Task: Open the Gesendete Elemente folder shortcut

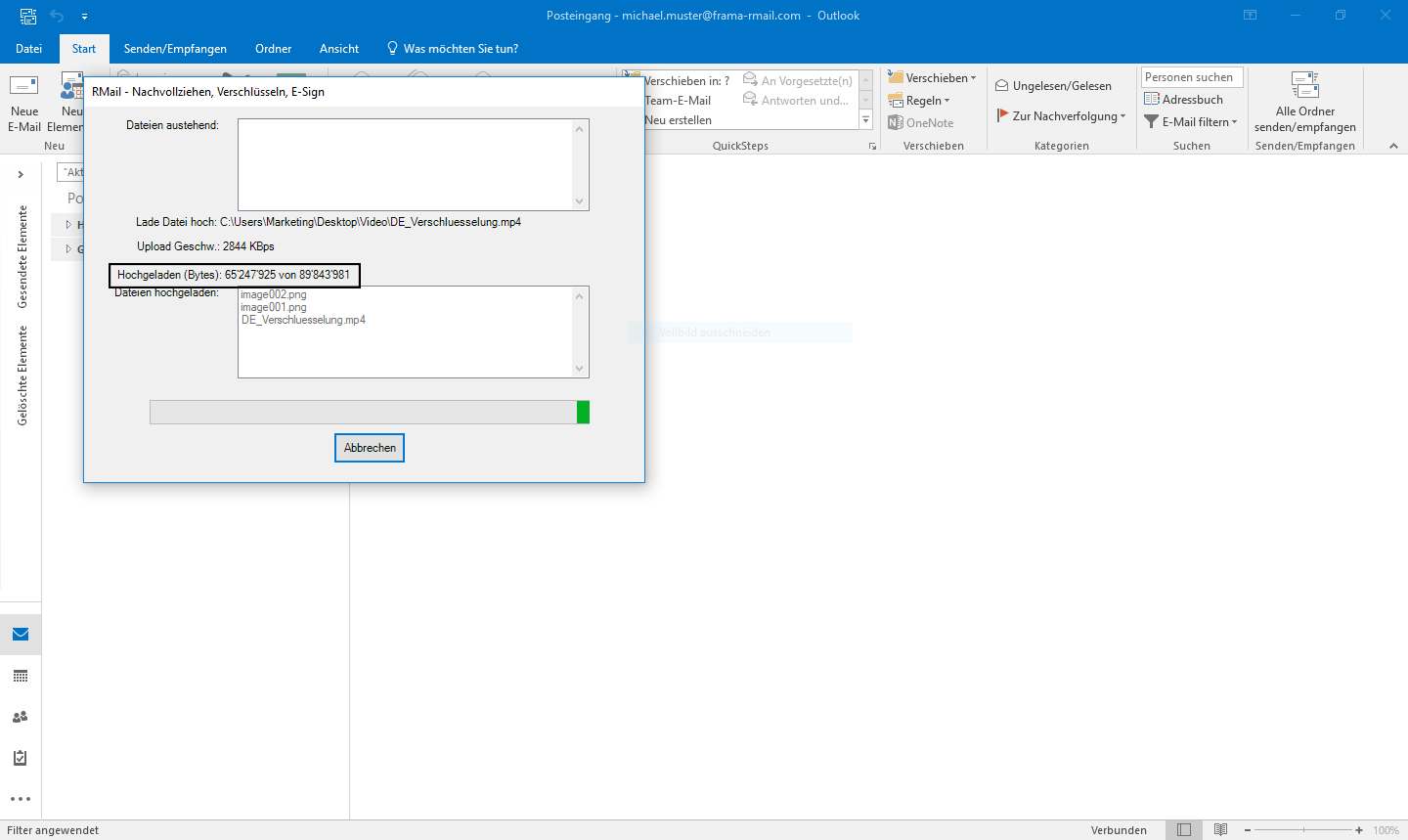Action: (x=22, y=256)
